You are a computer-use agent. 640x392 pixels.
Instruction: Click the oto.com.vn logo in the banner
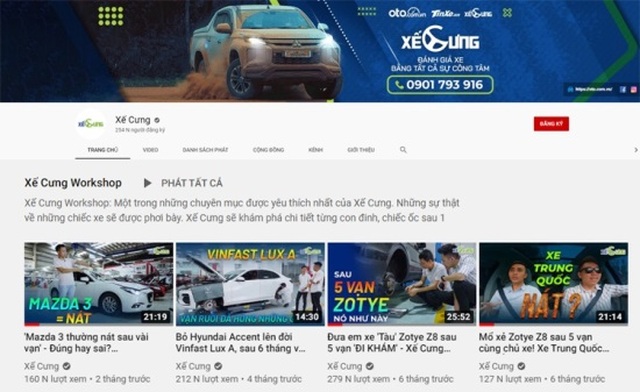407,13
